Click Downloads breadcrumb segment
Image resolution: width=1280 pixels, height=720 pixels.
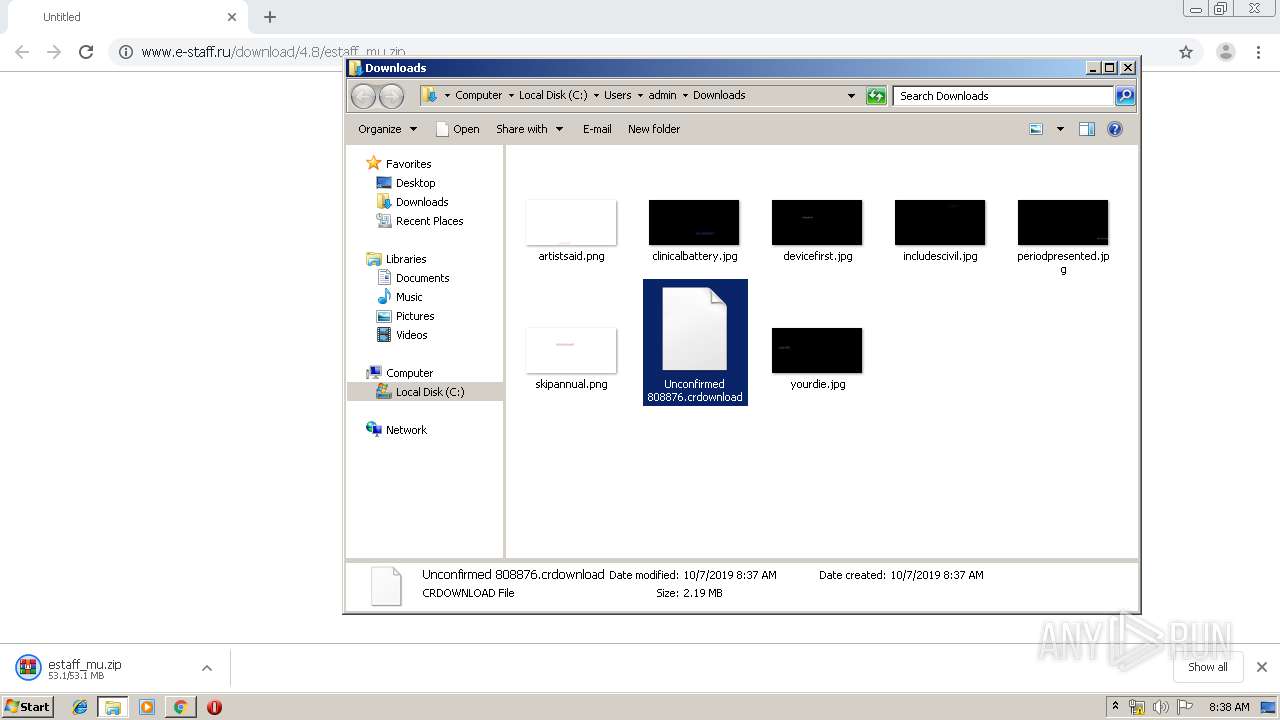click(719, 96)
